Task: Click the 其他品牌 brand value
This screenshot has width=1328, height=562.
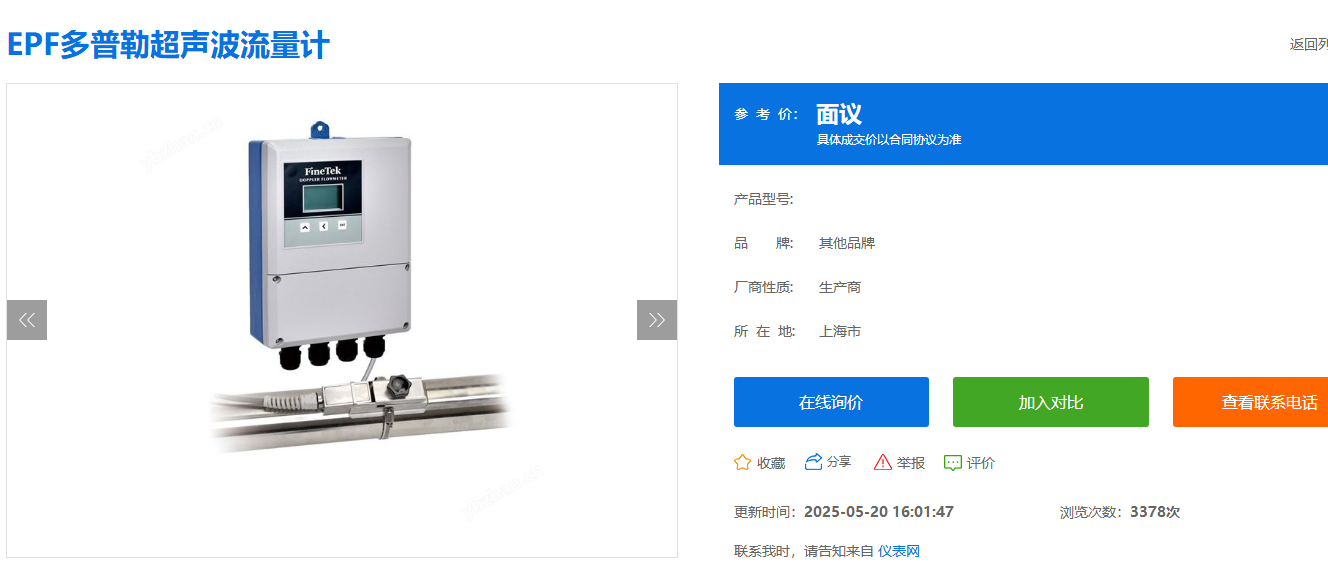Action: pyautogui.click(x=847, y=243)
